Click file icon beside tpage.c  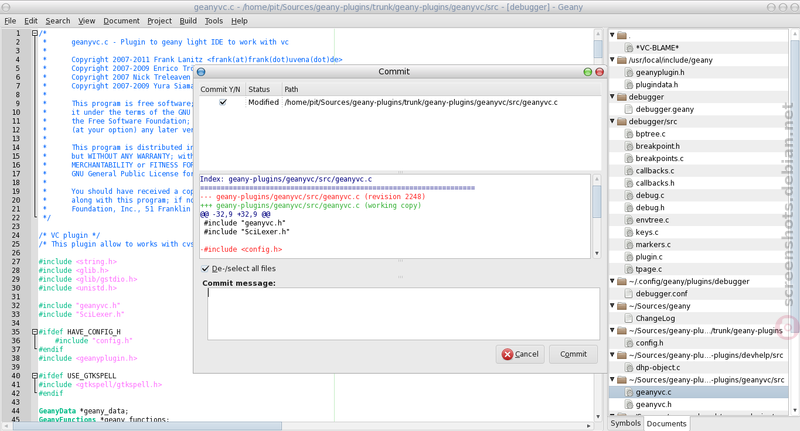629,269
